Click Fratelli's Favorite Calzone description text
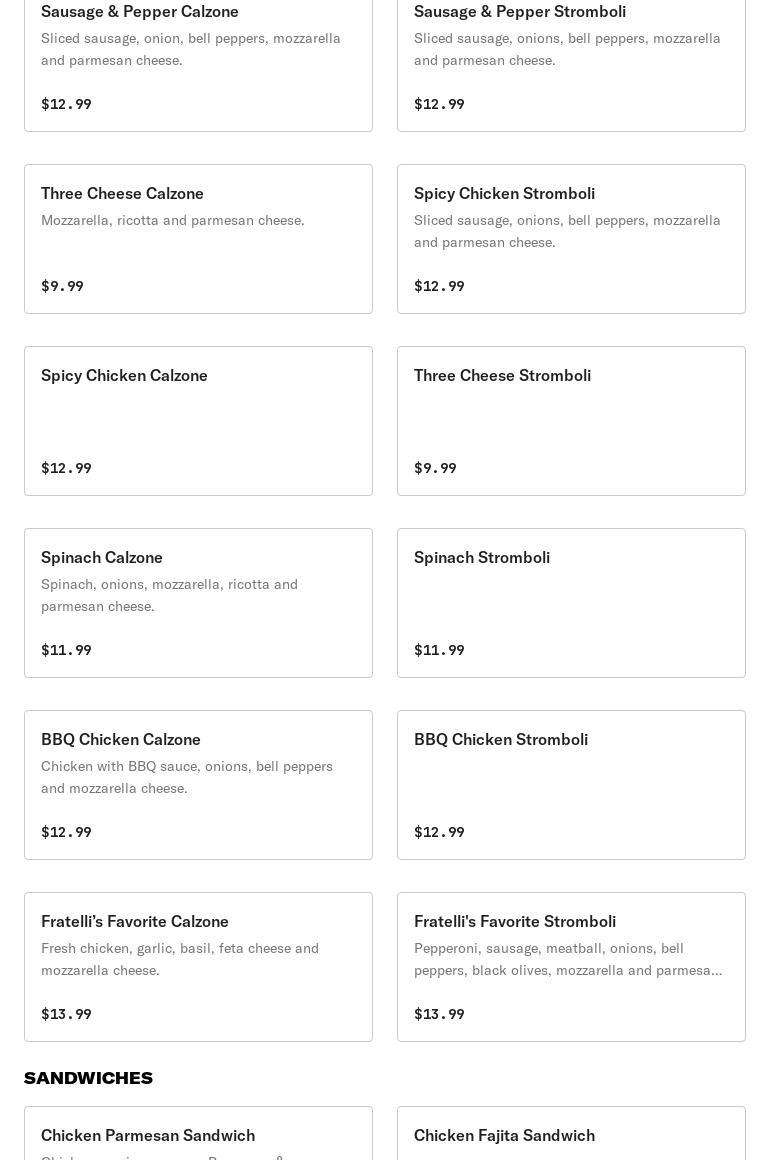This screenshot has width=770, height=1160. pyautogui.click(x=180, y=959)
